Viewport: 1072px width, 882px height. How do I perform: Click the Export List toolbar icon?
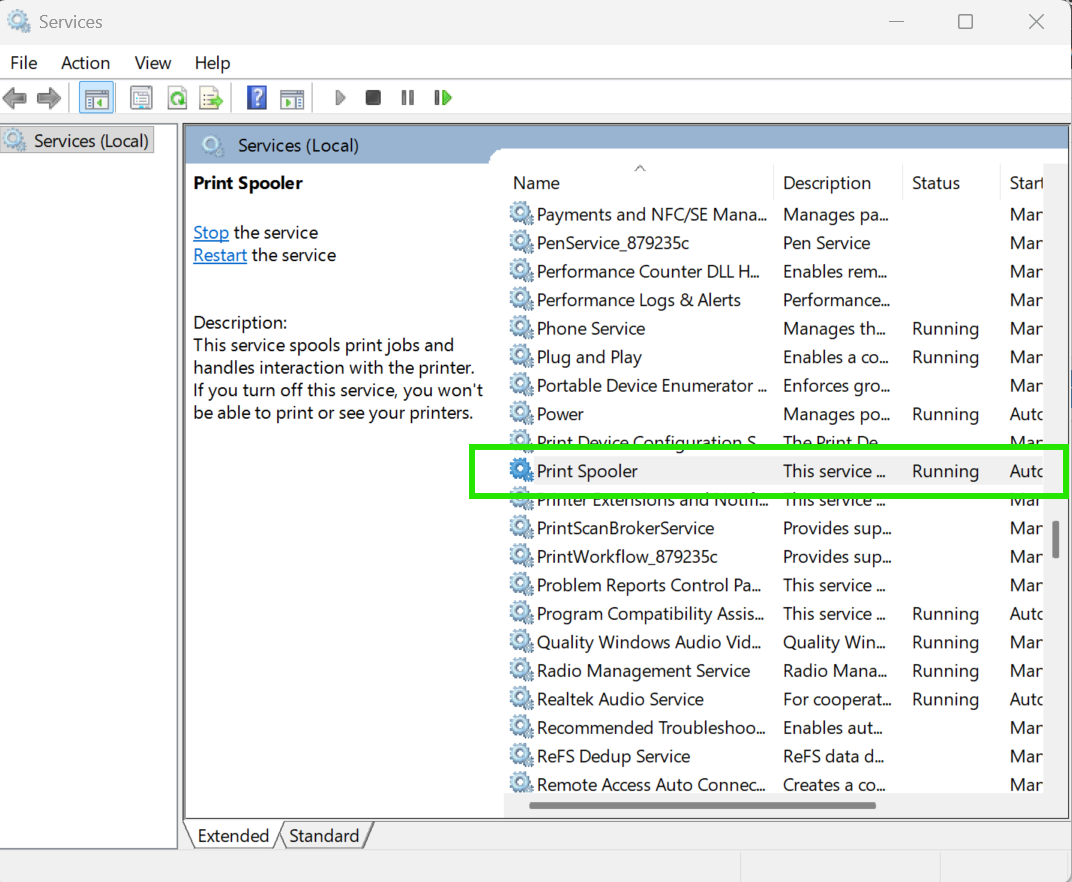pos(211,98)
